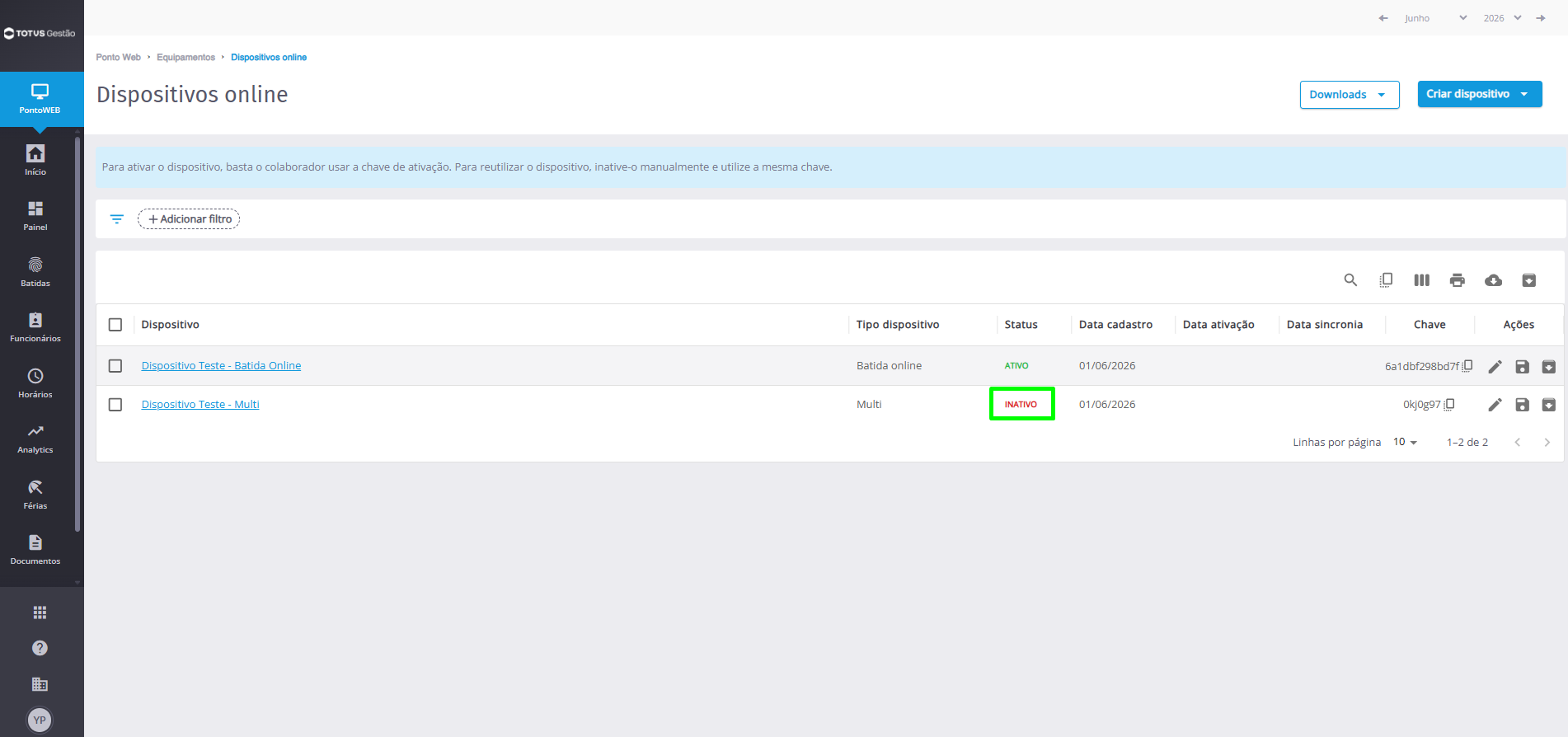Archive Dispositivo Teste - Multi row
The height and width of the screenshot is (737, 1568).
(x=1549, y=405)
